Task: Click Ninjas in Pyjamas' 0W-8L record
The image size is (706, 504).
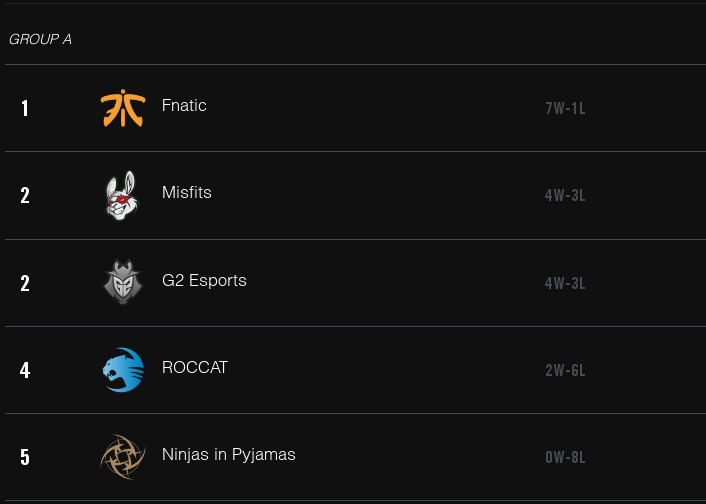Action: point(565,458)
